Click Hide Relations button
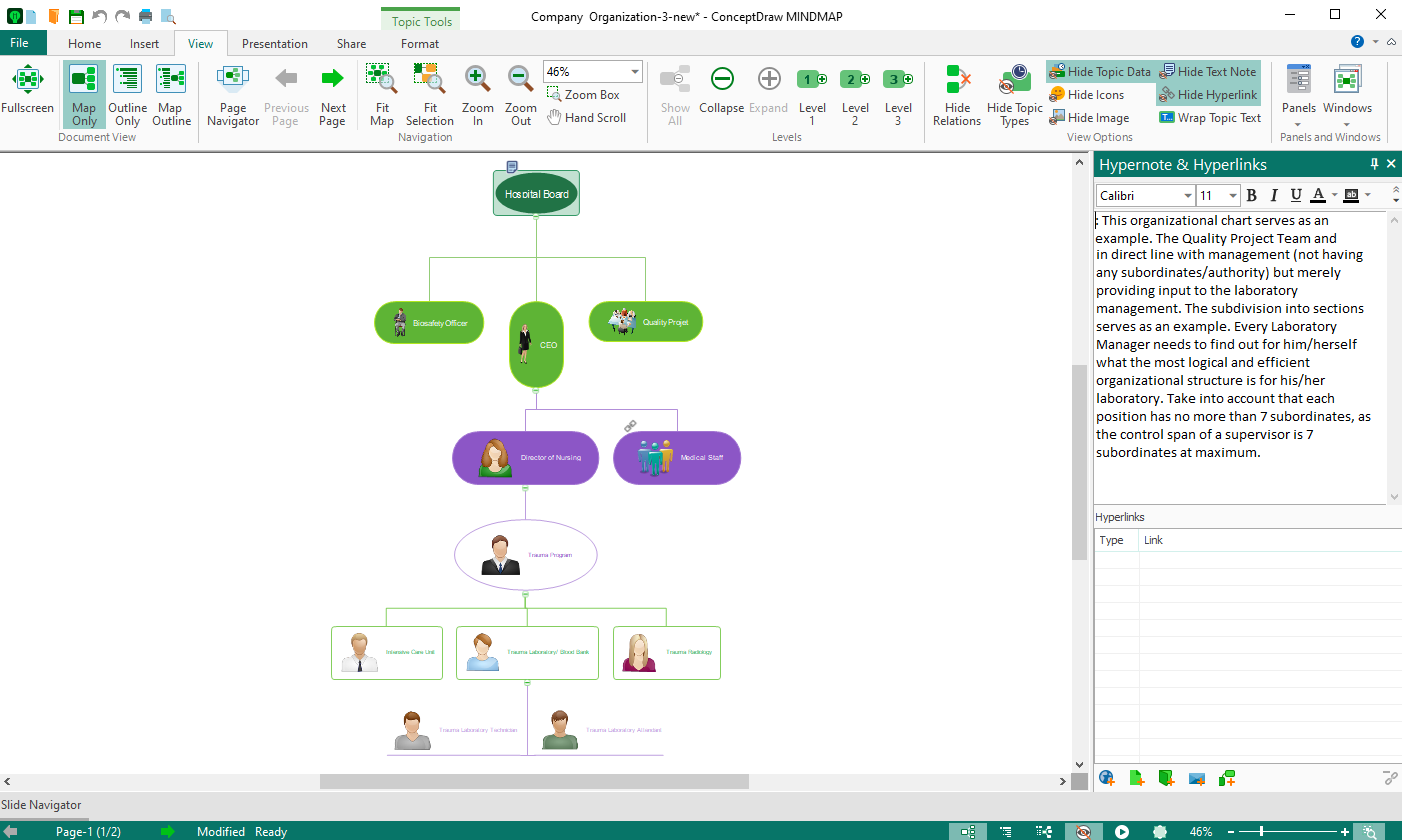The image size is (1402, 840). coord(957,96)
